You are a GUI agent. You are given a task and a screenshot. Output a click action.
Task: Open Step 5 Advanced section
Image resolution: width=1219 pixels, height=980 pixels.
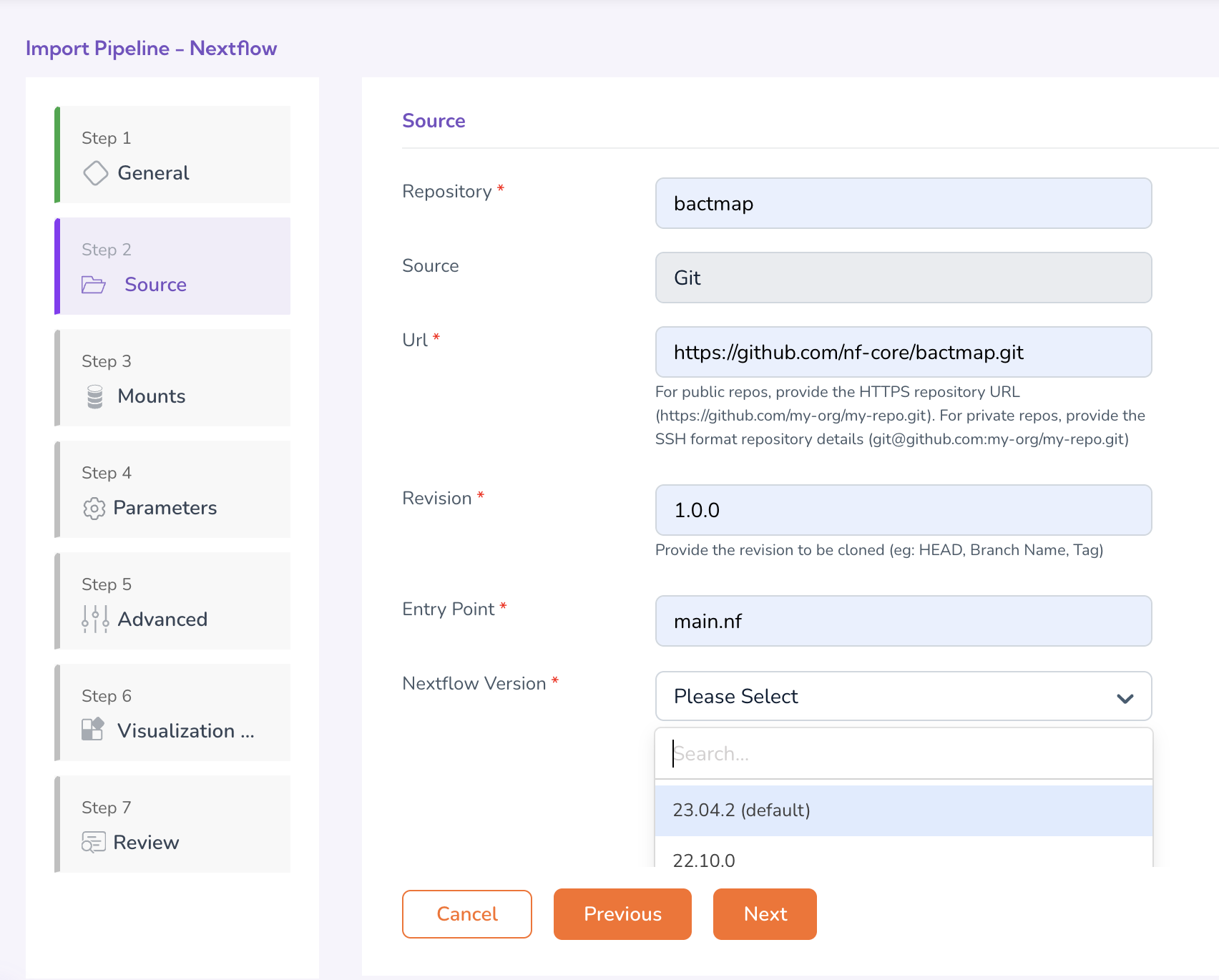(x=173, y=602)
